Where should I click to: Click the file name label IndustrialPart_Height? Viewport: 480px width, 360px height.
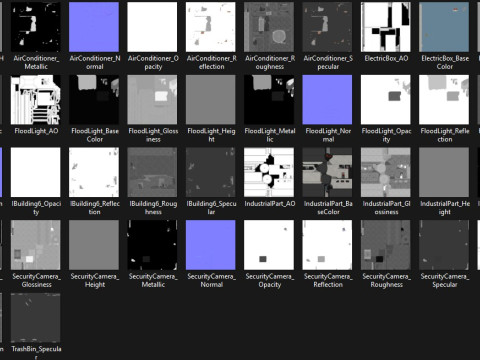[x=445, y=208]
